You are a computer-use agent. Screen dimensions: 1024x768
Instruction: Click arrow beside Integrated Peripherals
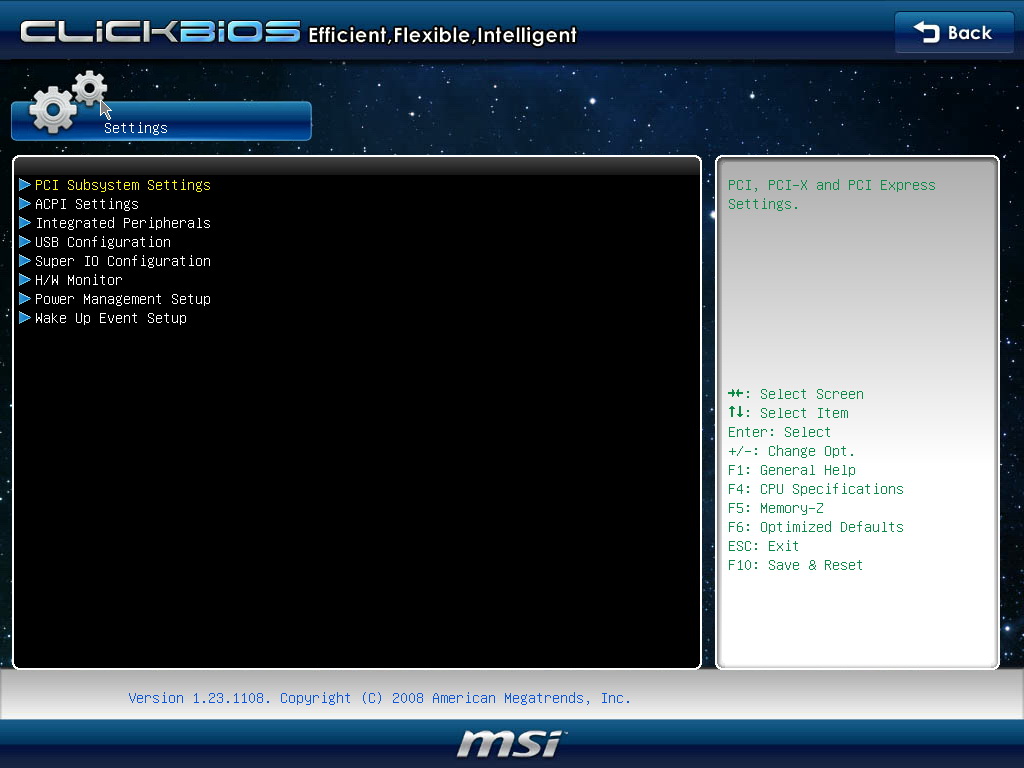click(25, 222)
